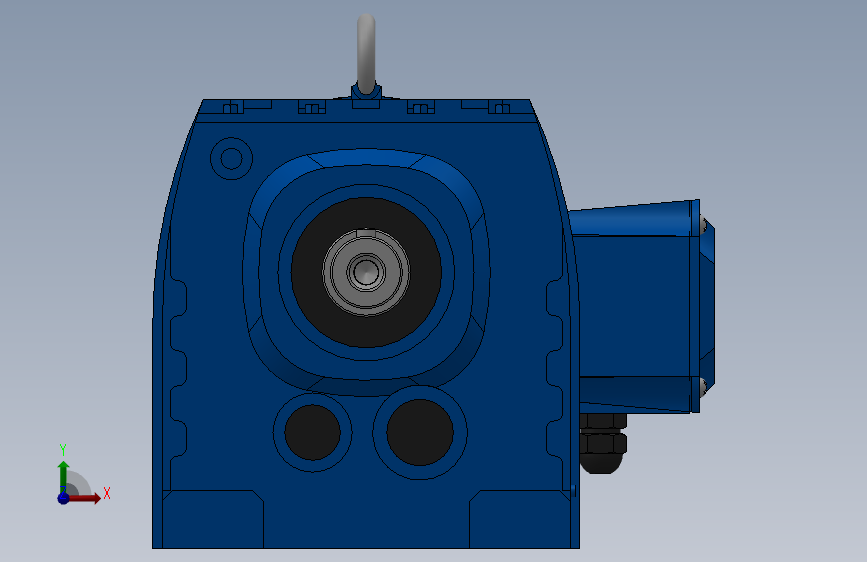Screen dimensions: 867x562
Task: Select the keyway notch at the top of the shaft
Action: (x=366, y=233)
